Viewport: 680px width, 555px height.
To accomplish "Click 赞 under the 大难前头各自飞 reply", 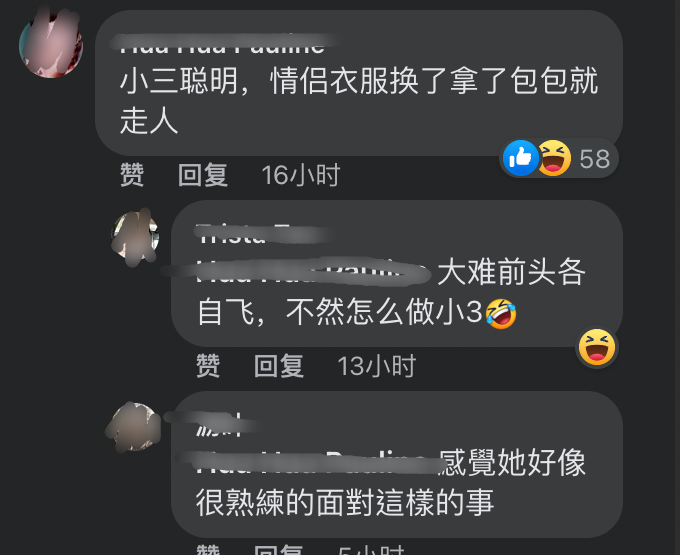I will coord(208,366).
